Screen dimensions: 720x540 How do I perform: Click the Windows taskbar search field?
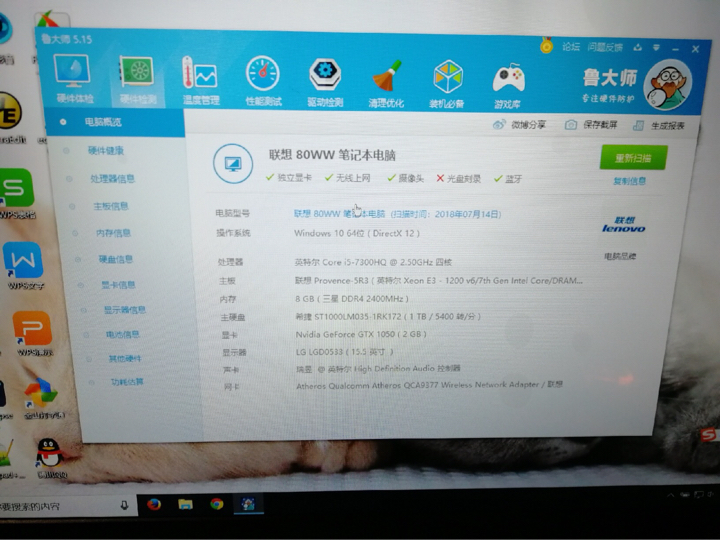pyautogui.click(x=68, y=506)
